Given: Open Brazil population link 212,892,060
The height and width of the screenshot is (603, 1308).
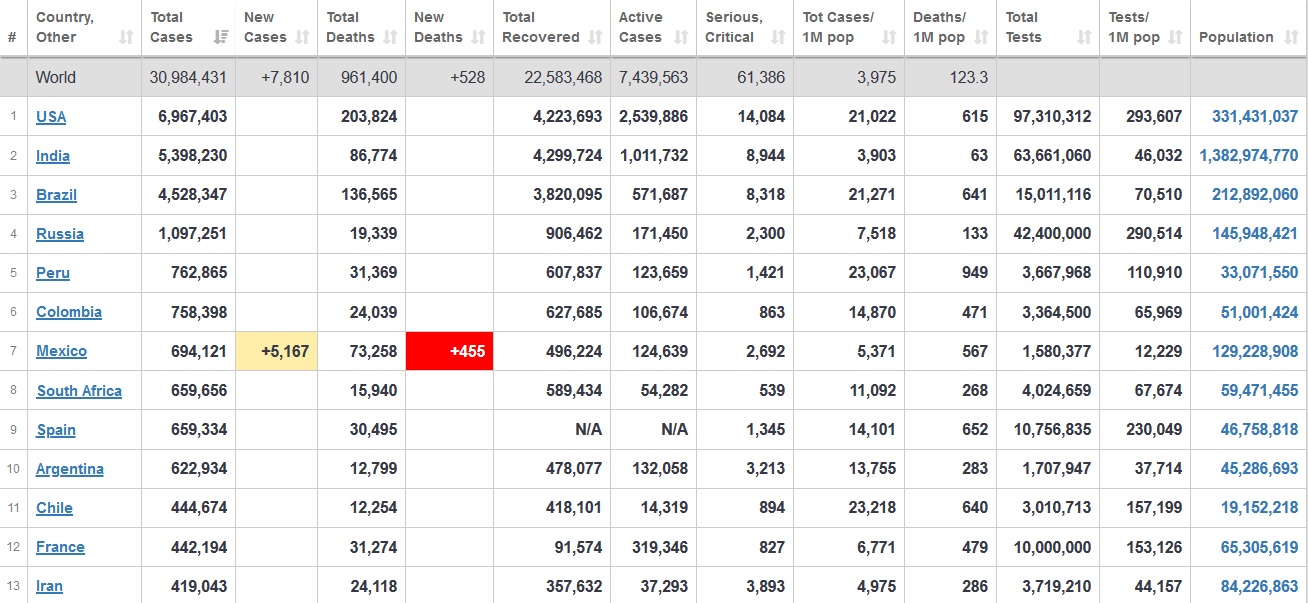Looking at the screenshot, I should pyautogui.click(x=1255, y=195).
